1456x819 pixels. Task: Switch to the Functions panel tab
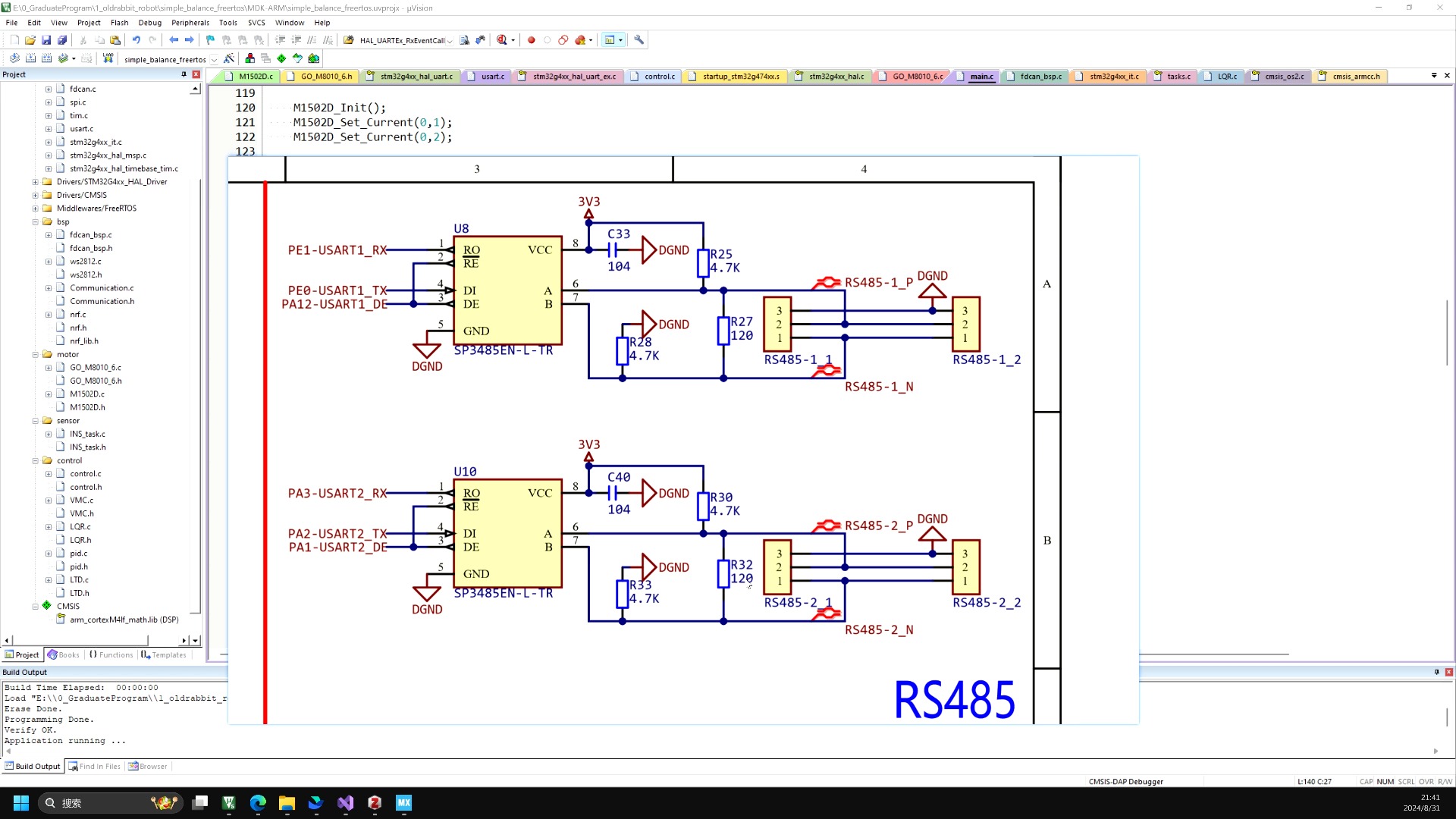click(111, 655)
